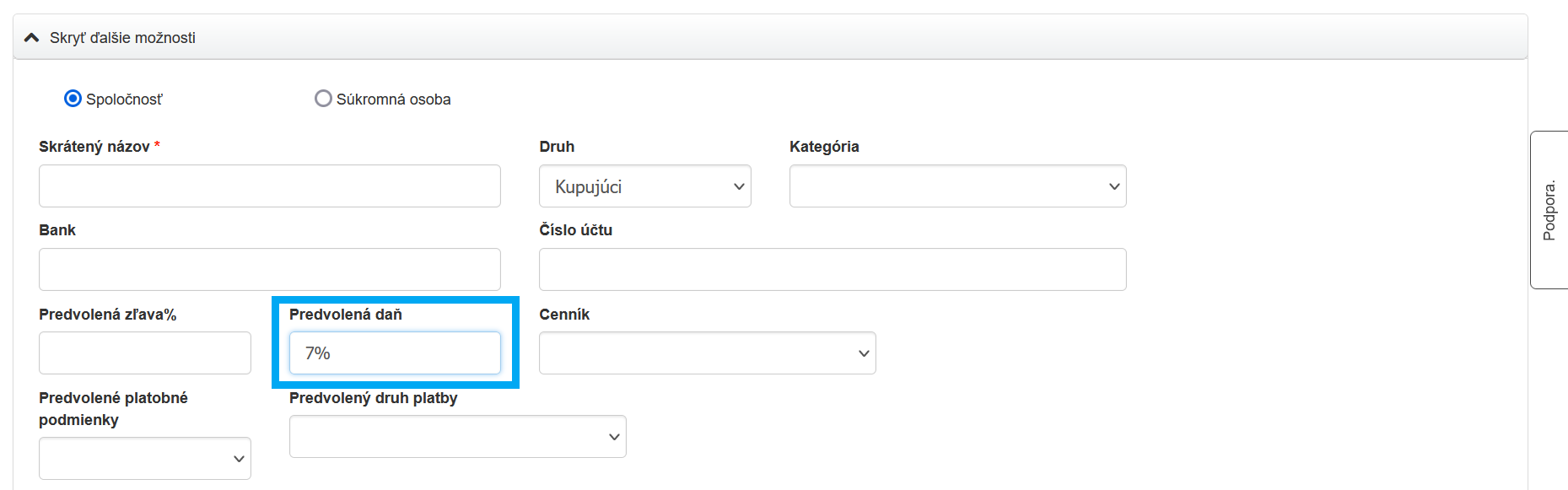Open the Druh dropdown showing Kupujúci
Viewport: 1568px width, 490px height.
tap(644, 186)
